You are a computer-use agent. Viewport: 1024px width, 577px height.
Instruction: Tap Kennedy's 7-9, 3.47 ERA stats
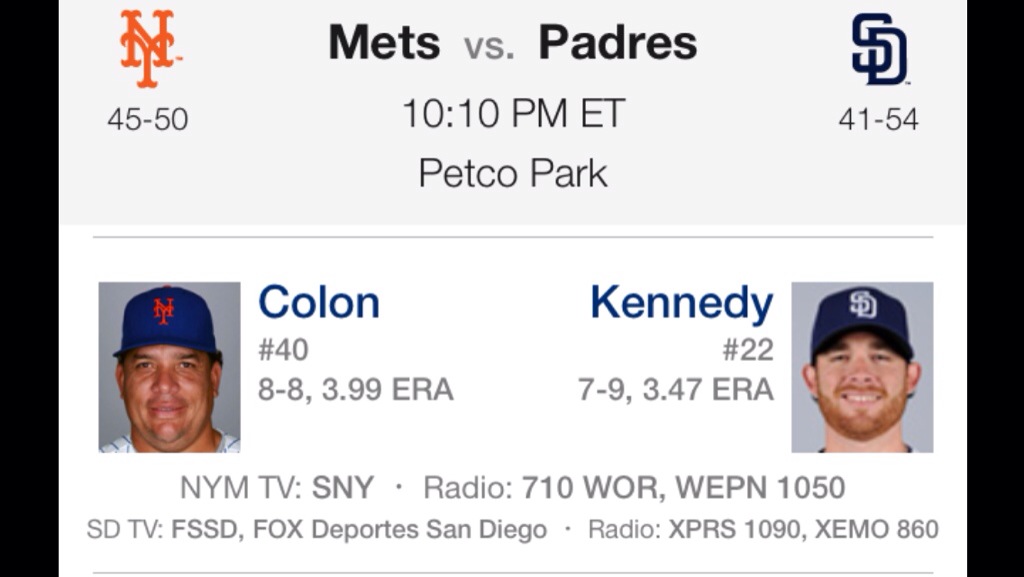click(x=676, y=389)
